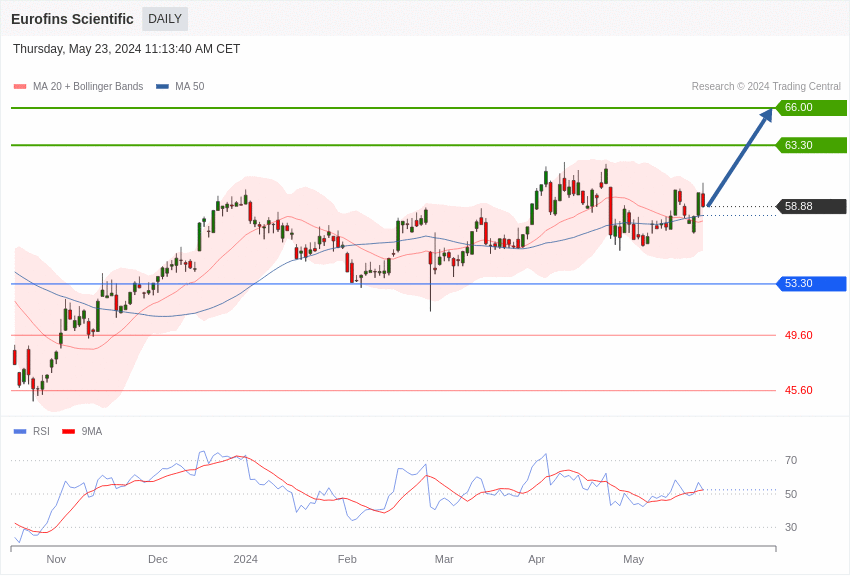Click the 2024 label on time axis
This screenshot has height=576, width=850.
(246, 559)
